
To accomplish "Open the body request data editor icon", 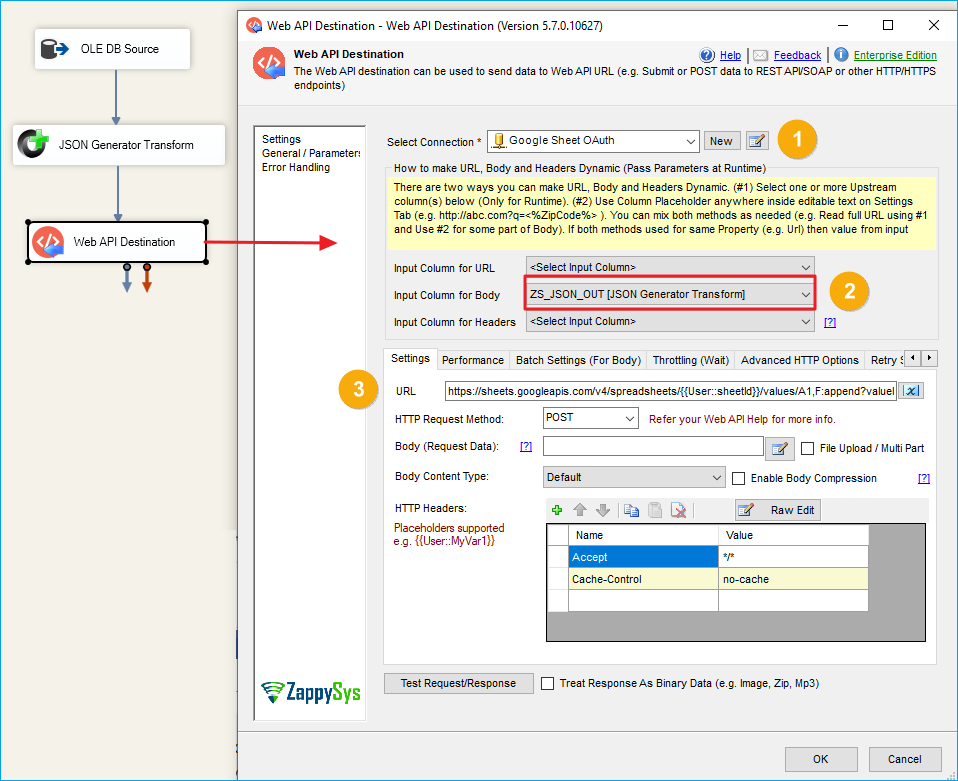I will click(779, 448).
